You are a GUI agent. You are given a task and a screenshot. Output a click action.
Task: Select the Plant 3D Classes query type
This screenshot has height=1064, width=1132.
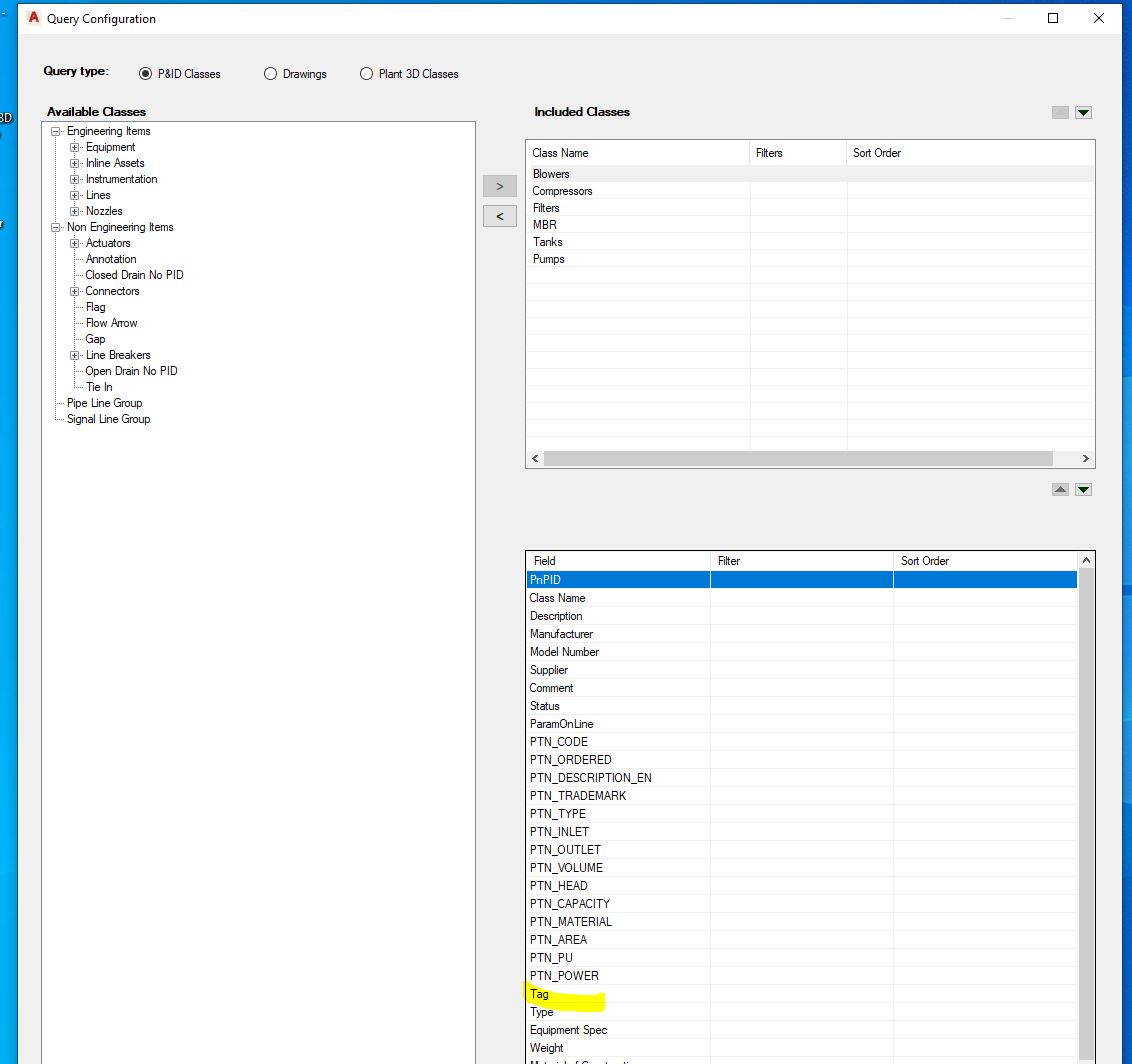(366, 73)
